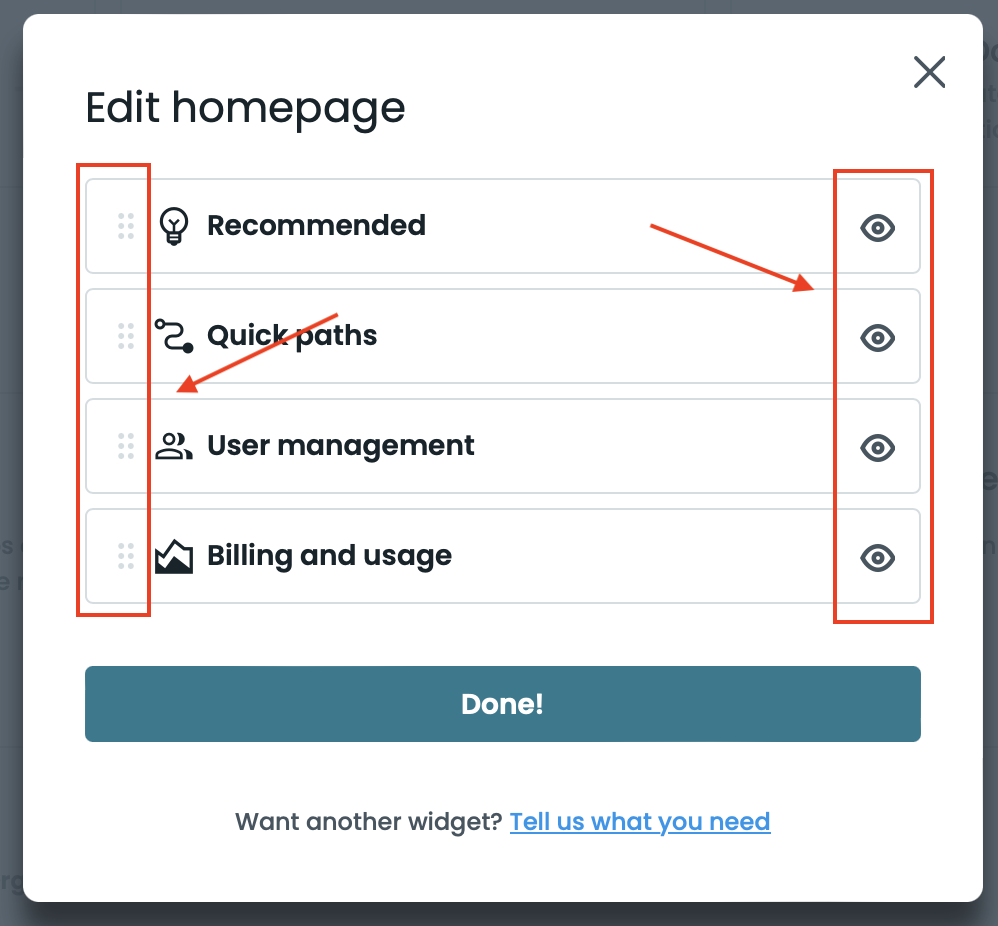Click the Edit homepage title text

coord(245,107)
